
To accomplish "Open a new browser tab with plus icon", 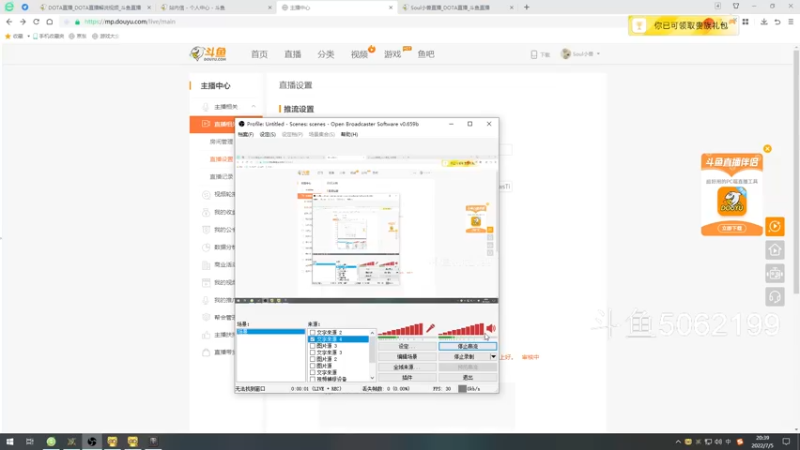I will pos(527,7).
